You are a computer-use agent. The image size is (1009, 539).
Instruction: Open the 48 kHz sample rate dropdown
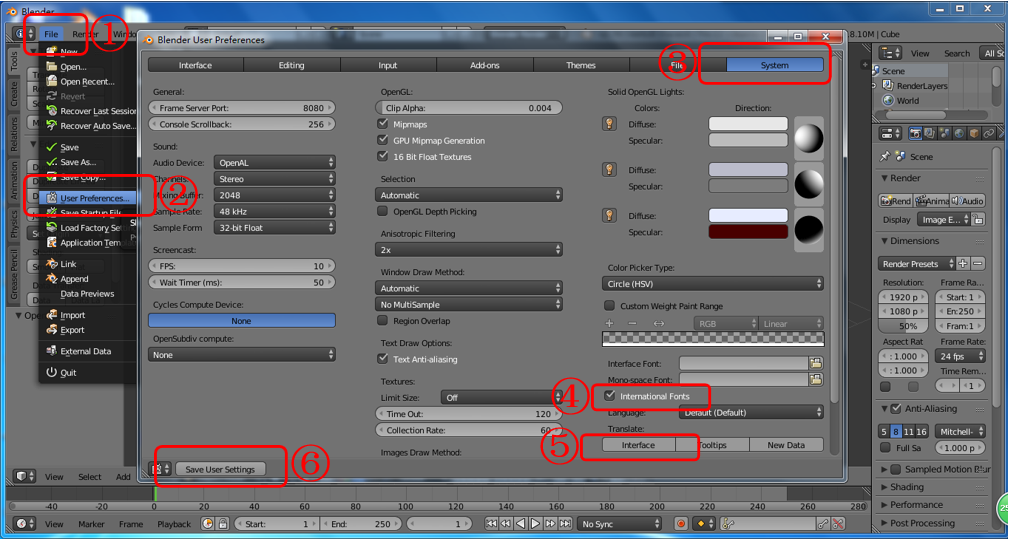(x=274, y=211)
